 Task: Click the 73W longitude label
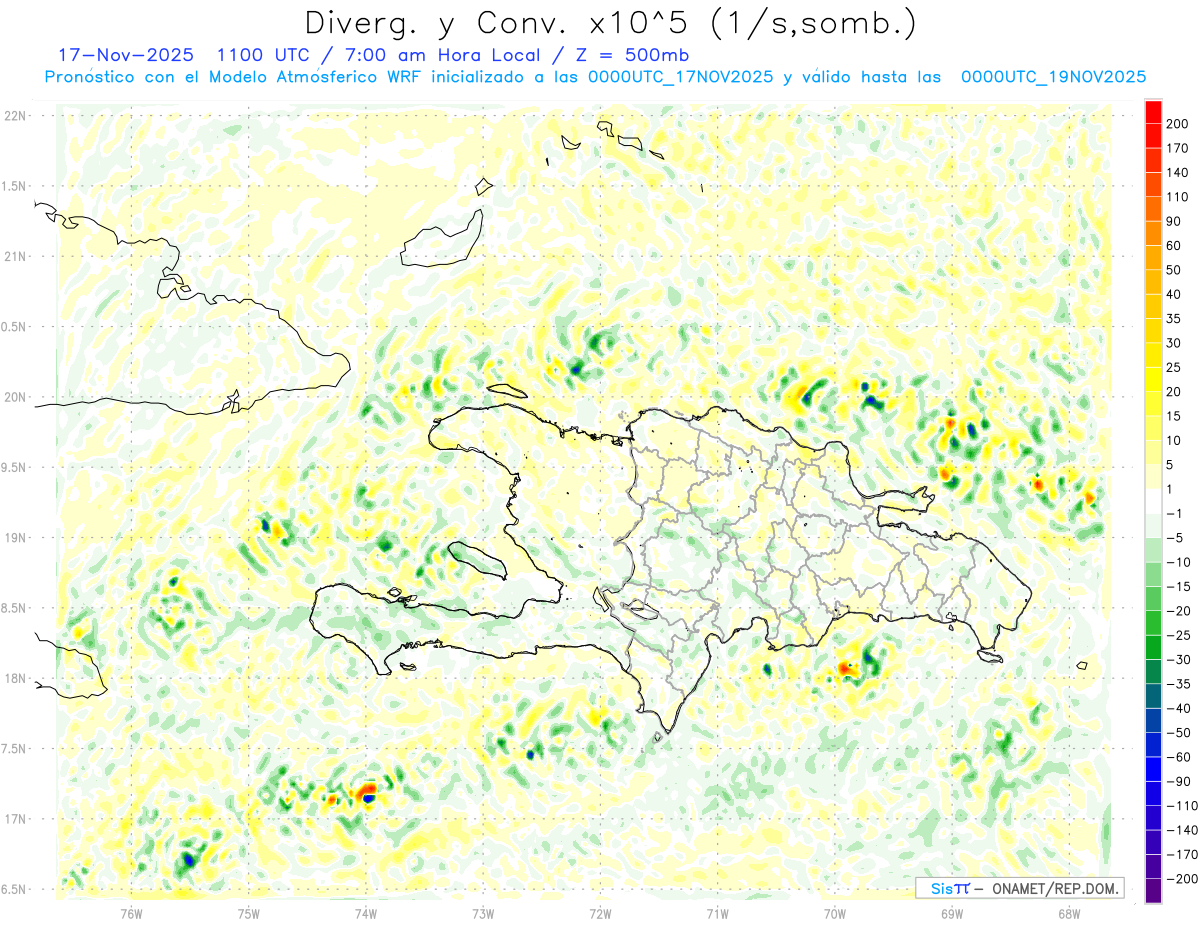pos(483,913)
